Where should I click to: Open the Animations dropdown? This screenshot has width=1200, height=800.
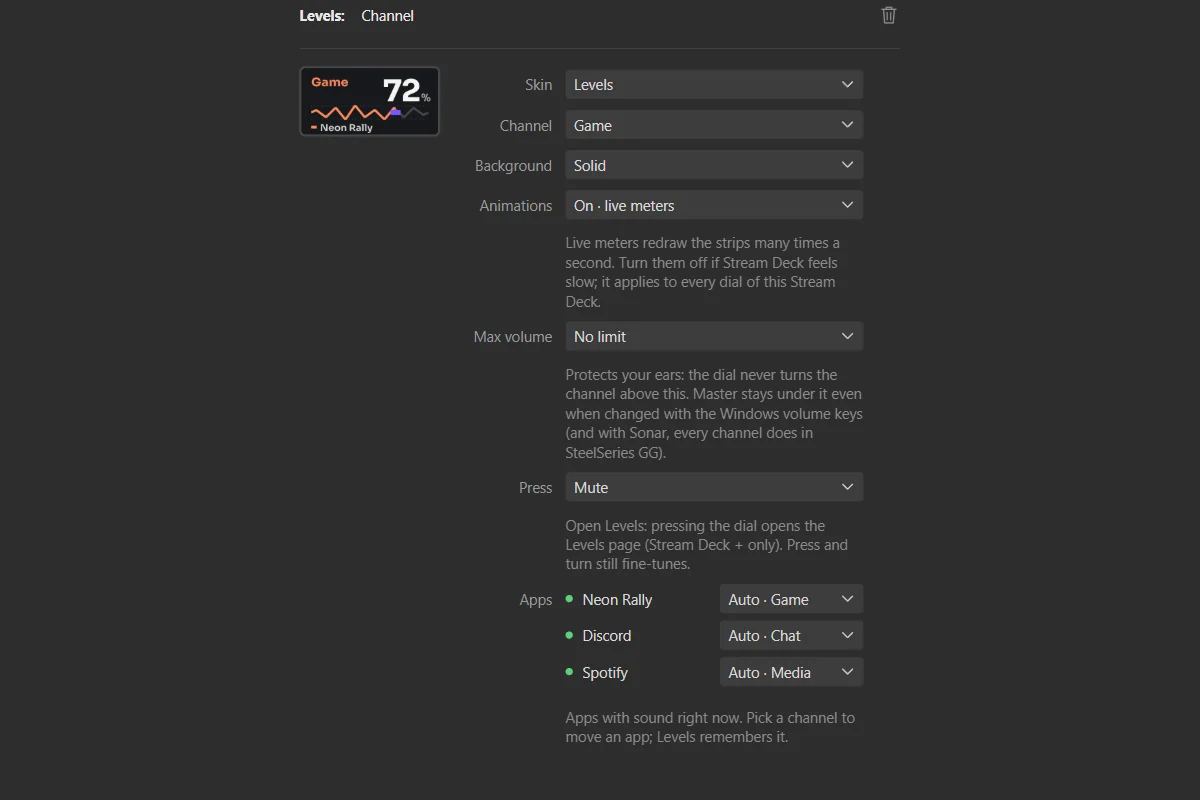click(x=714, y=205)
